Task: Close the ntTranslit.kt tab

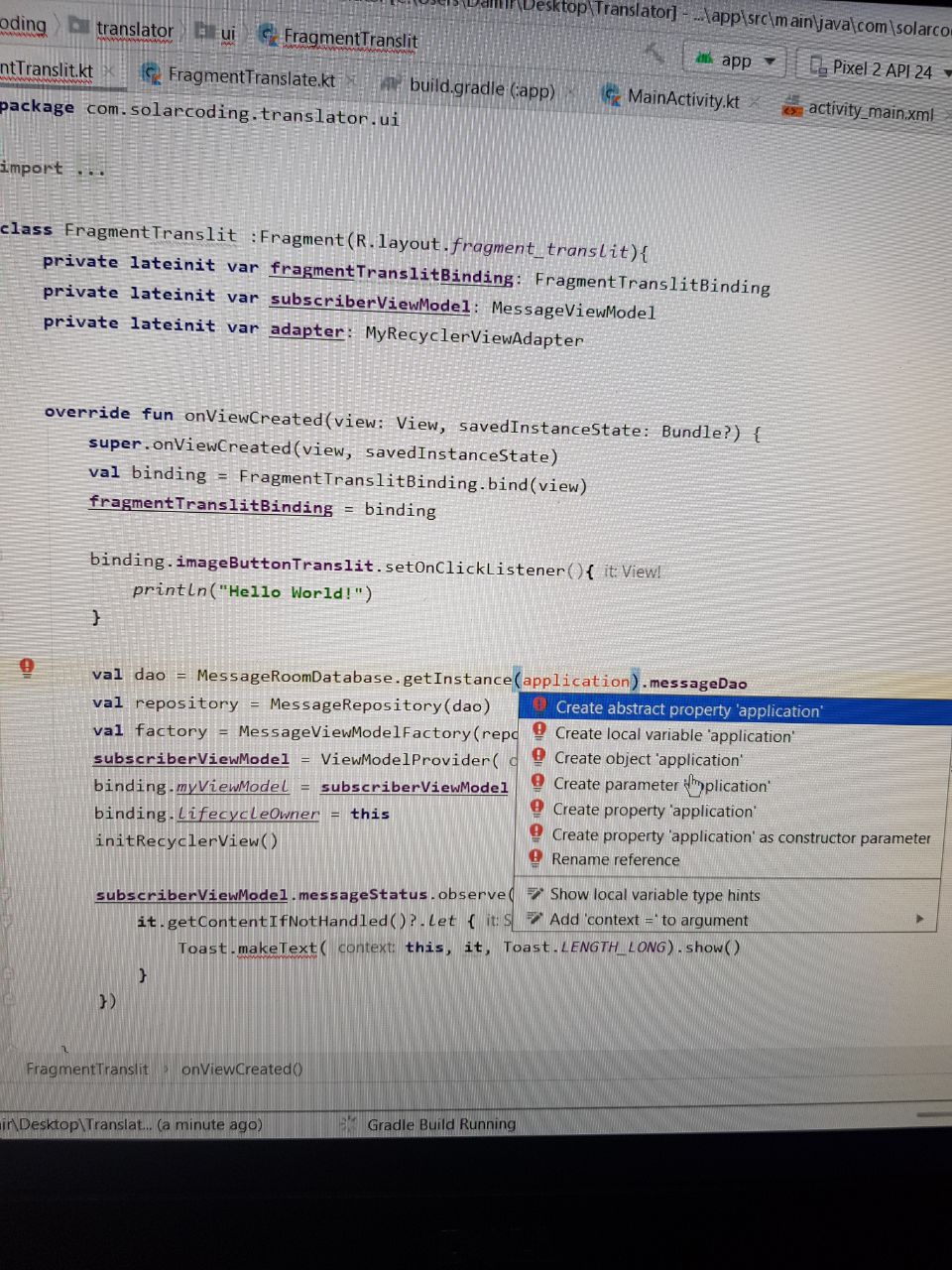Action: point(109,71)
